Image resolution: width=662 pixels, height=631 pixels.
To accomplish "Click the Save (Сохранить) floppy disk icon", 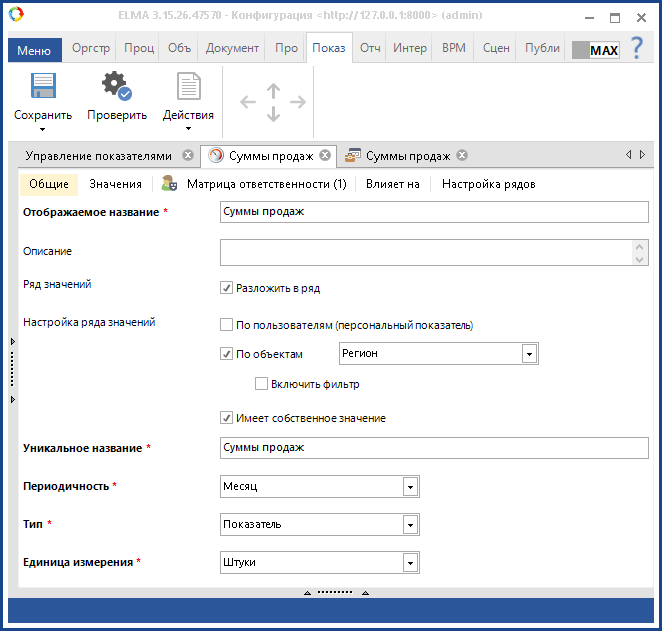I will 42,87.
